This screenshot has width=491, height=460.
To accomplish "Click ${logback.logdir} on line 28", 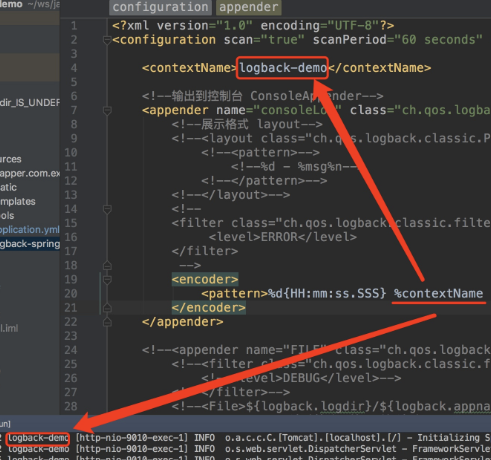I will tap(309, 406).
